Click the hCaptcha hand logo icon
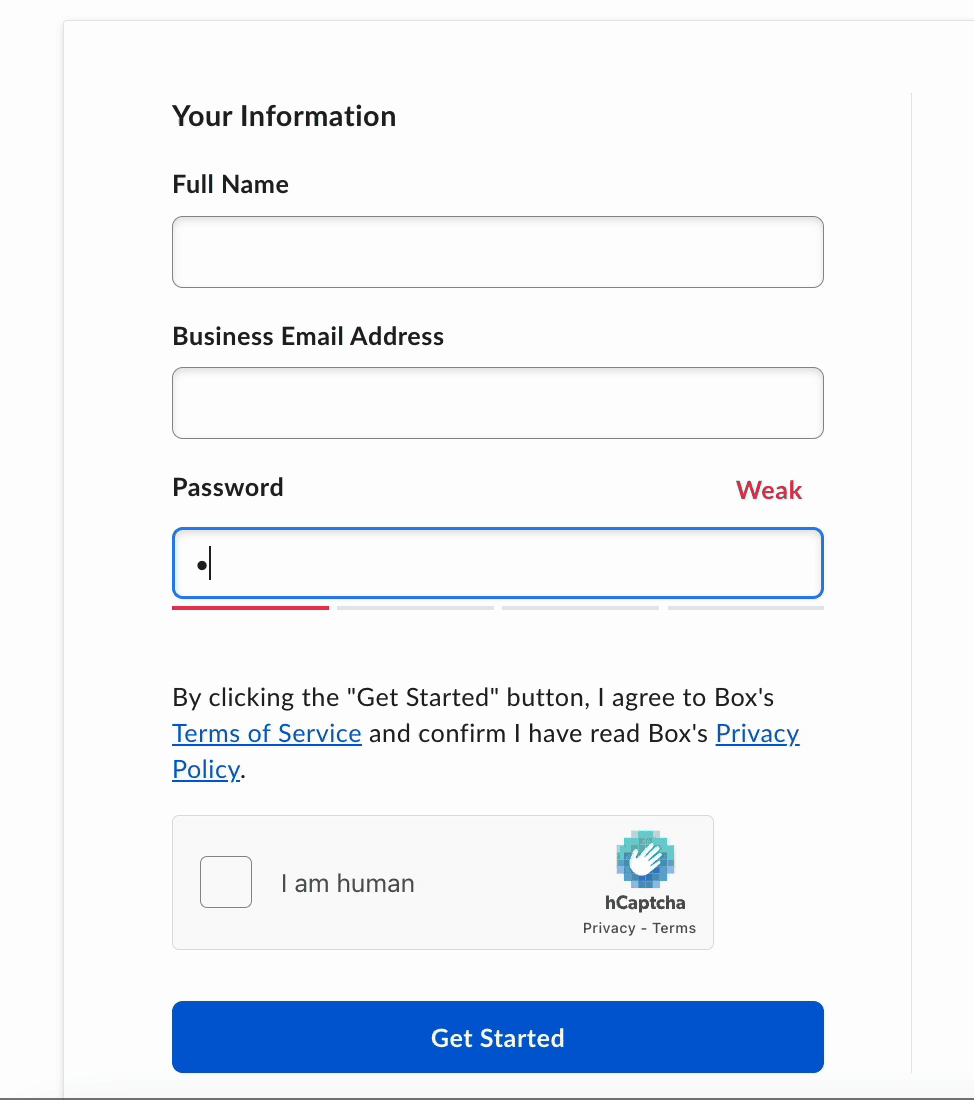The height and width of the screenshot is (1100, 974). point(646,859)
